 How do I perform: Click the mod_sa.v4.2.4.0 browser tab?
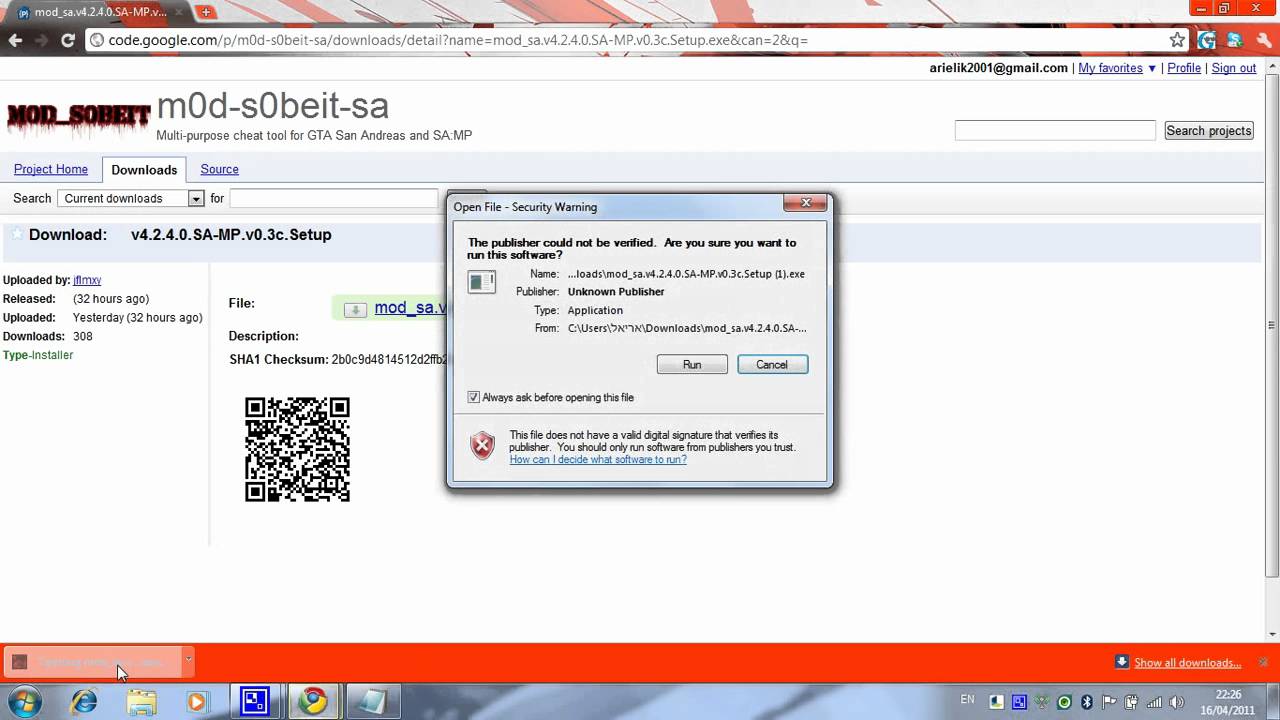pos(100,12)
